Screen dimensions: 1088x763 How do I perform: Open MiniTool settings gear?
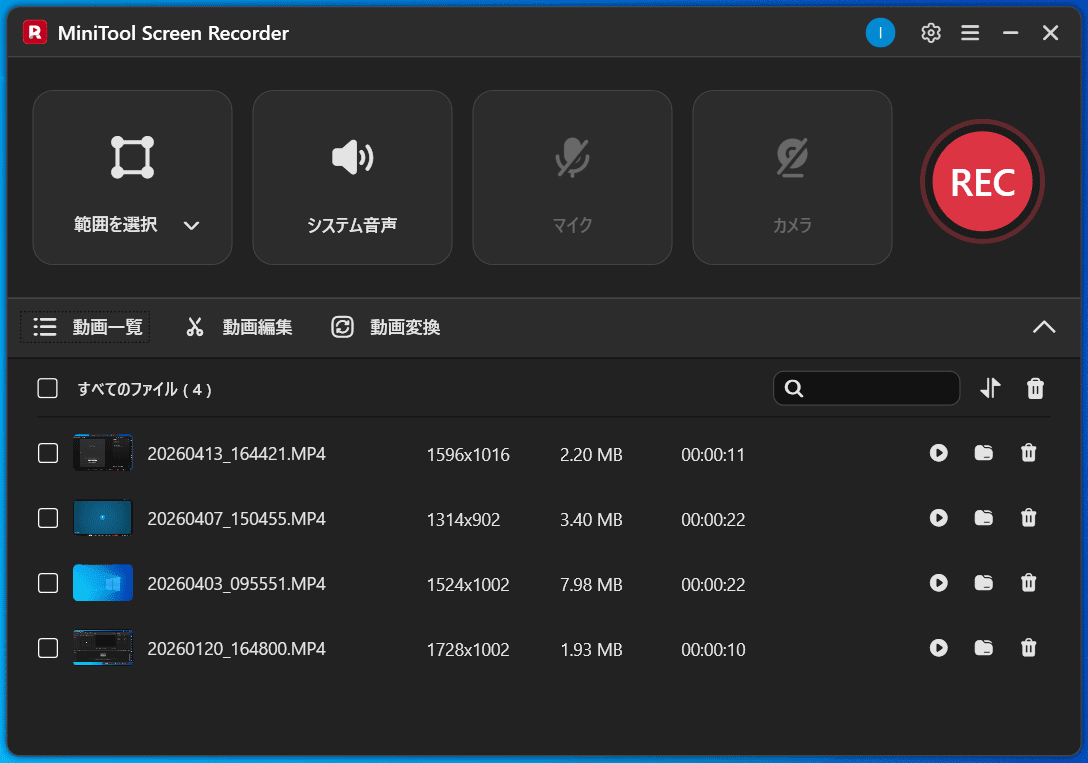(x=931, y=32)
